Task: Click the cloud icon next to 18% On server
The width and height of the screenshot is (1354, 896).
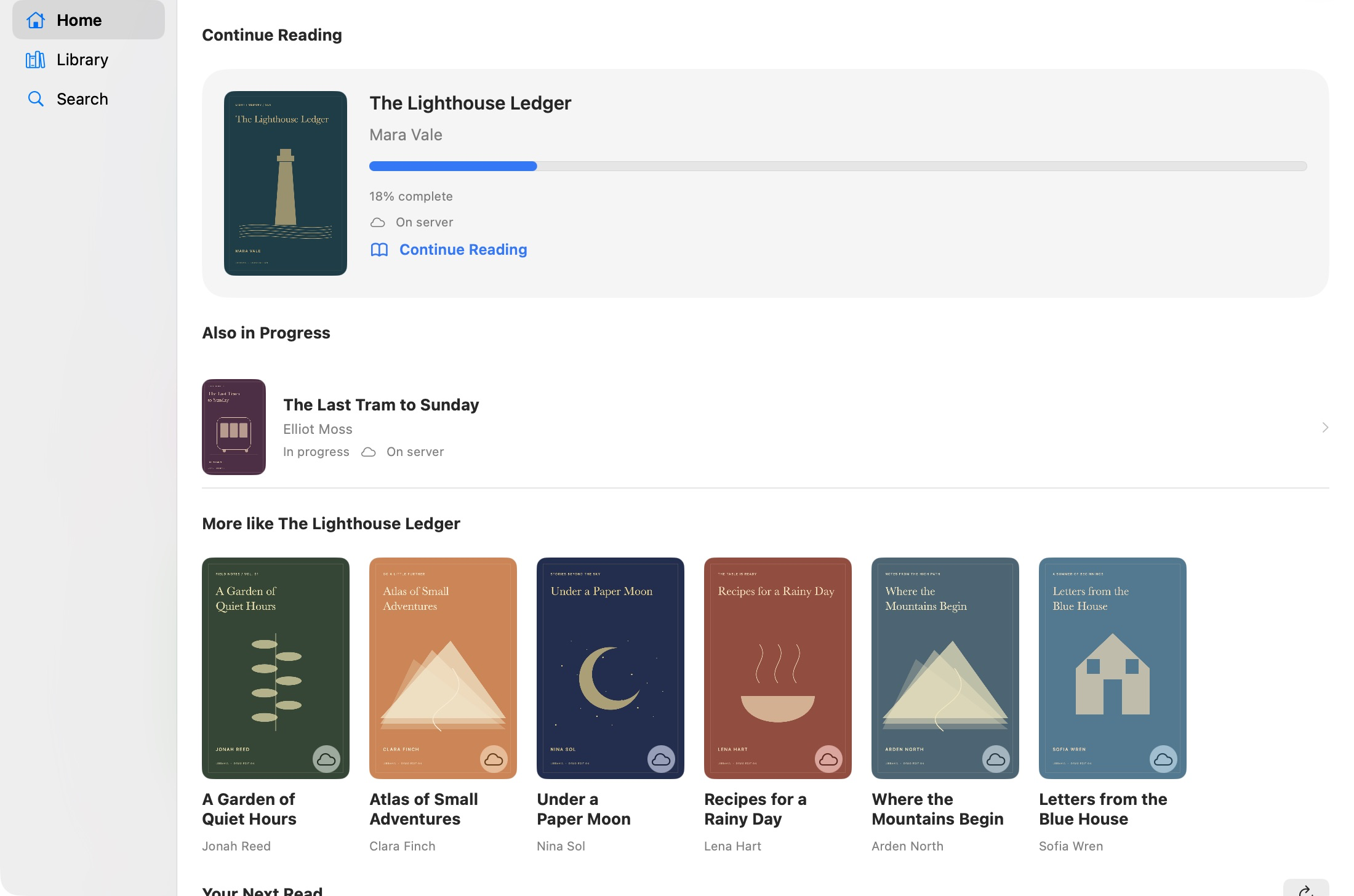Action: coord(378,222)
